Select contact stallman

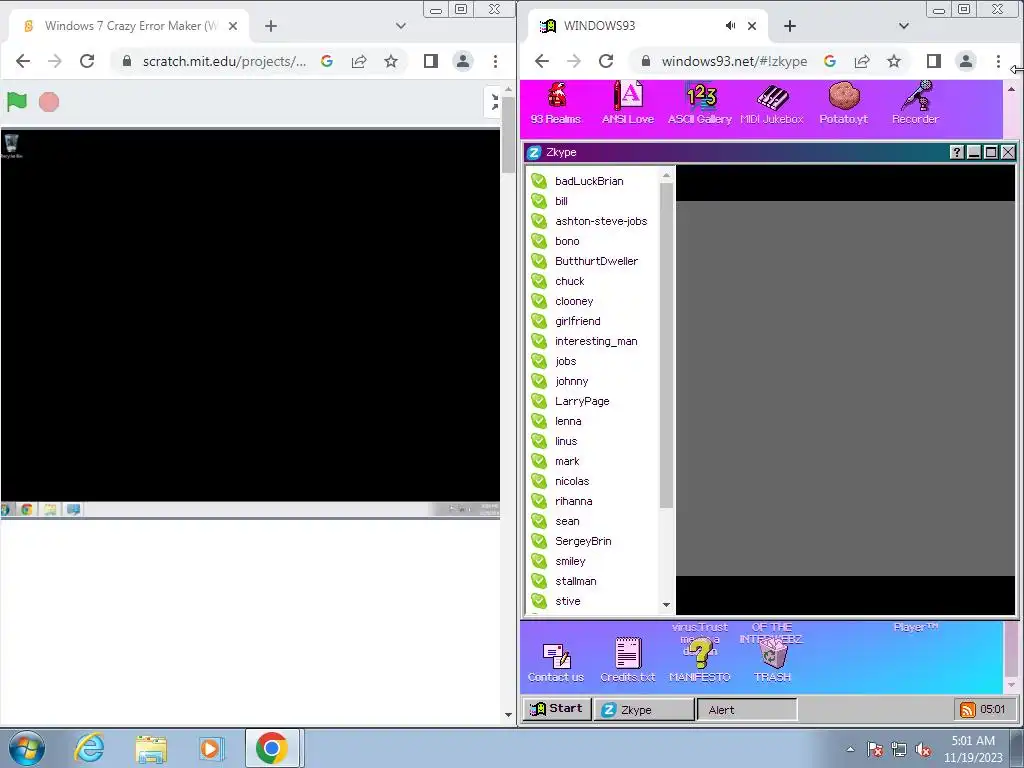[575, 581]
